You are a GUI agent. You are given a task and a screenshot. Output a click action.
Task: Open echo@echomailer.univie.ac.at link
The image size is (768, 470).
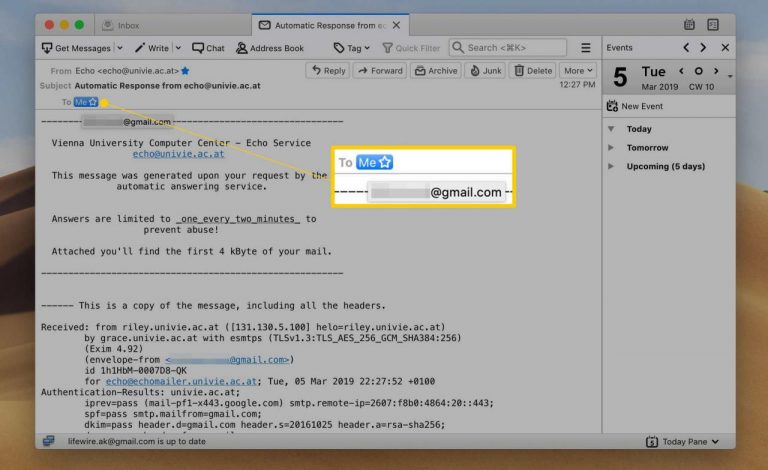[181, 381]
